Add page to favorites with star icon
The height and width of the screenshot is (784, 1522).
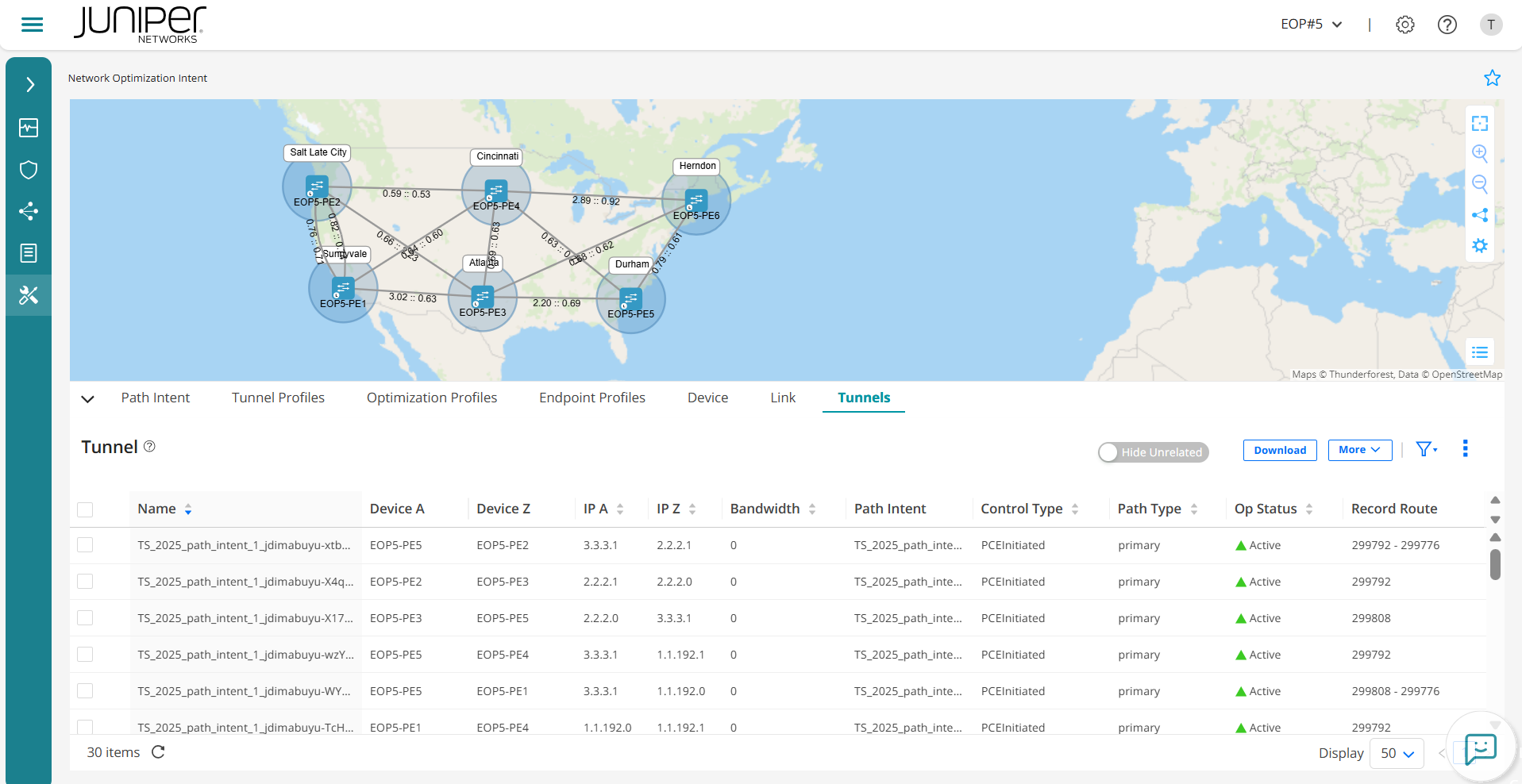tap(1492, 78)
